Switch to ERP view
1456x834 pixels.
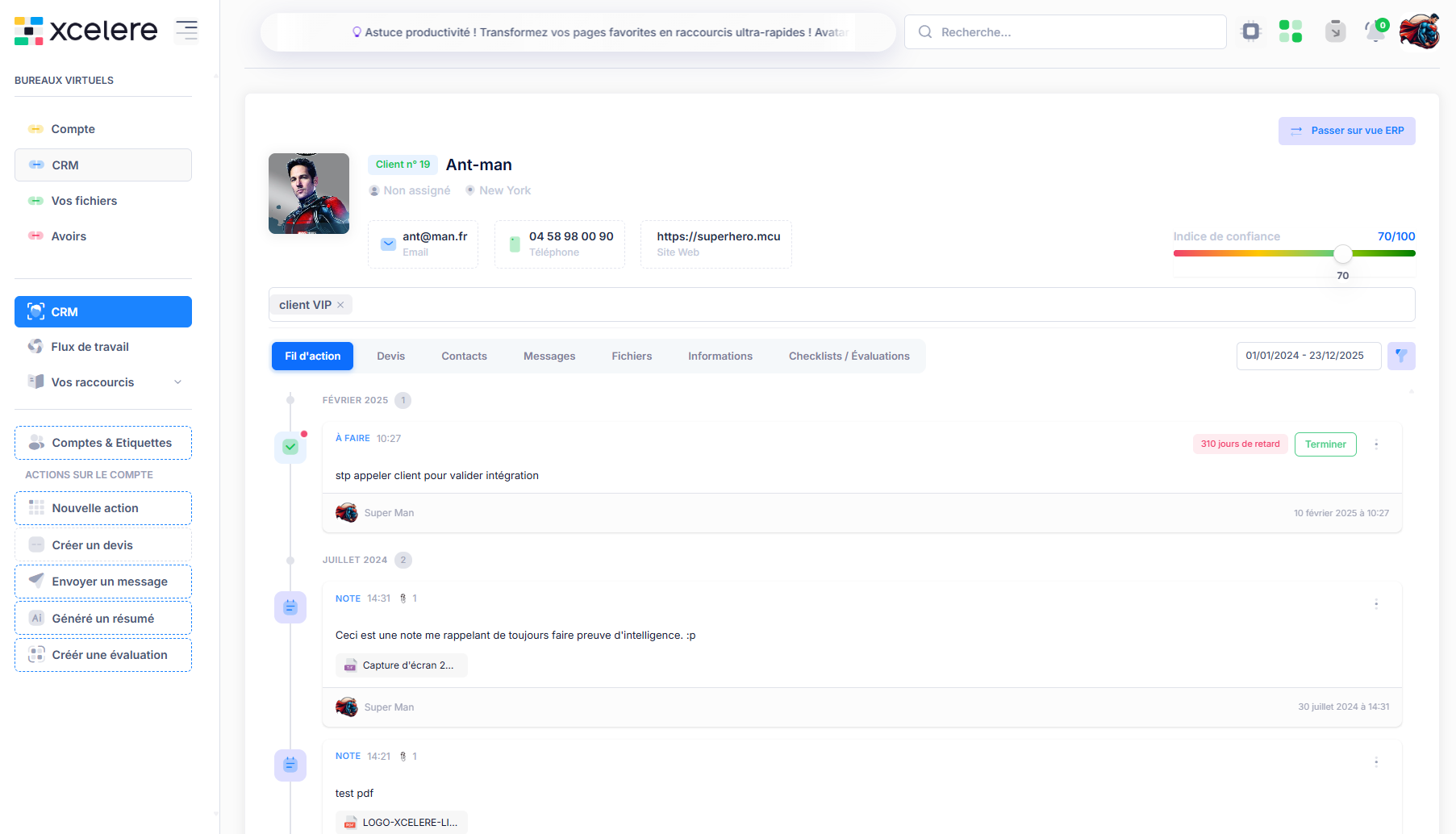click(1346, 131)
